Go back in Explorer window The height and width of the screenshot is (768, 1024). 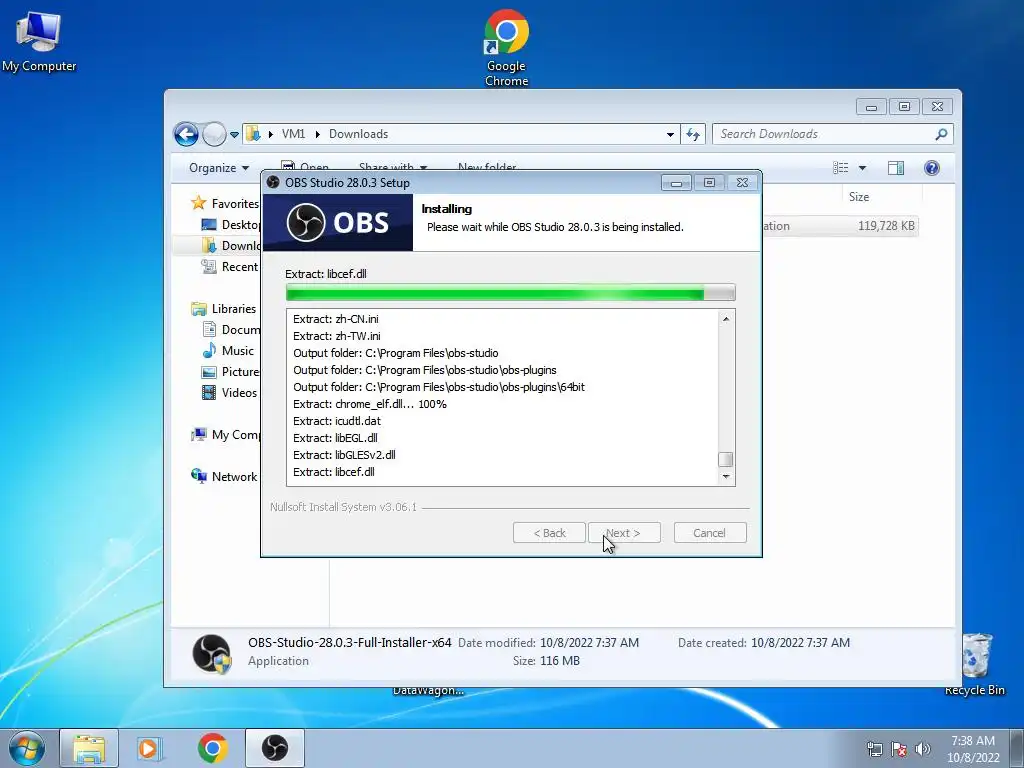click(x=186, y=135)
